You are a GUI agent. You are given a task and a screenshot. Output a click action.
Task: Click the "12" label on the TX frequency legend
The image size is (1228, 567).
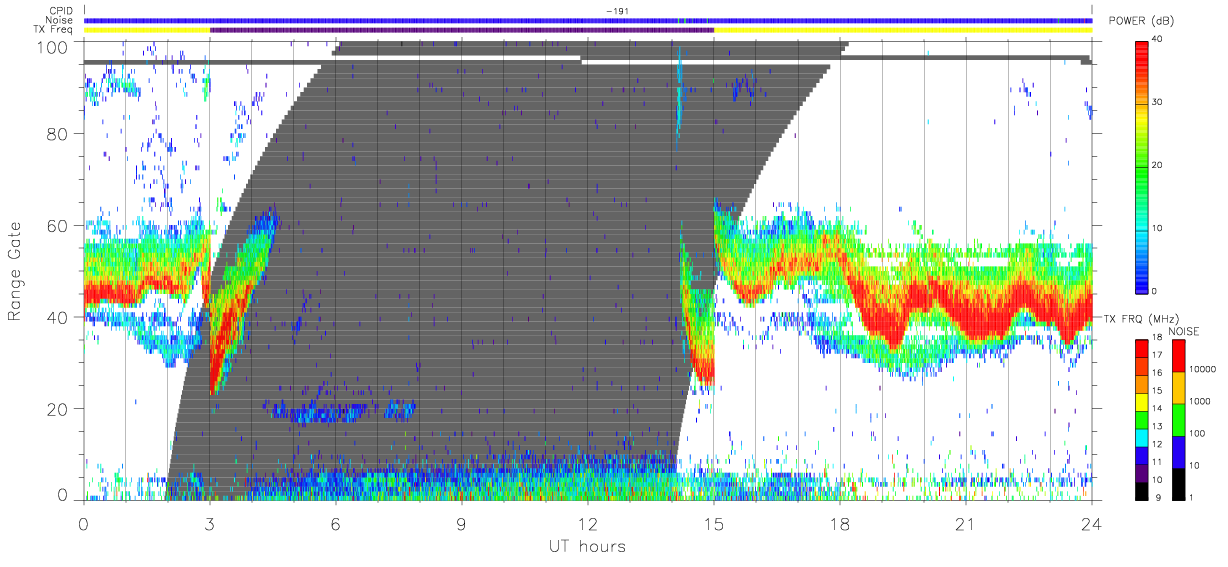coord(1158,444)
